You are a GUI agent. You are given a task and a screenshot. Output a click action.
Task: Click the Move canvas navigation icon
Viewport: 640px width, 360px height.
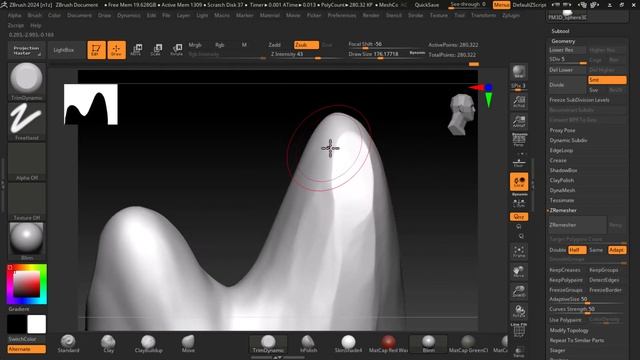(x=519, y=271)
